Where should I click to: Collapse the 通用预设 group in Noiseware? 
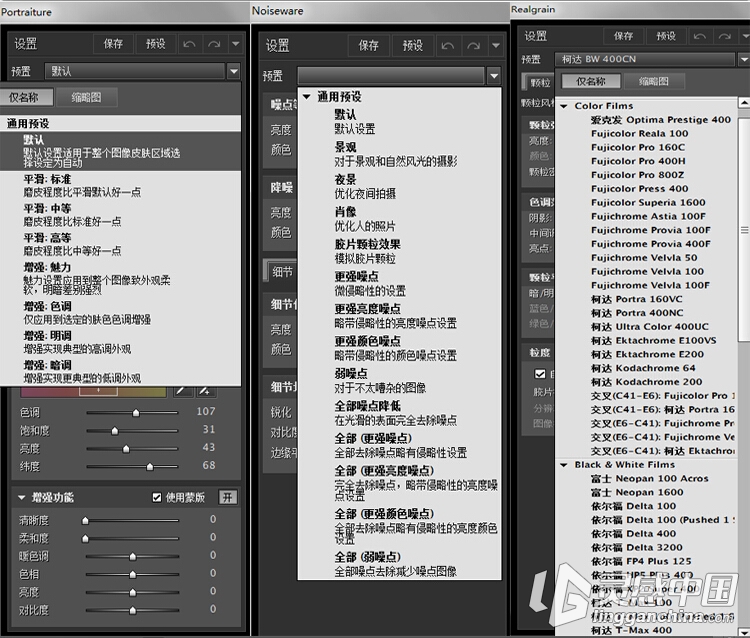(x=307, y=97)
